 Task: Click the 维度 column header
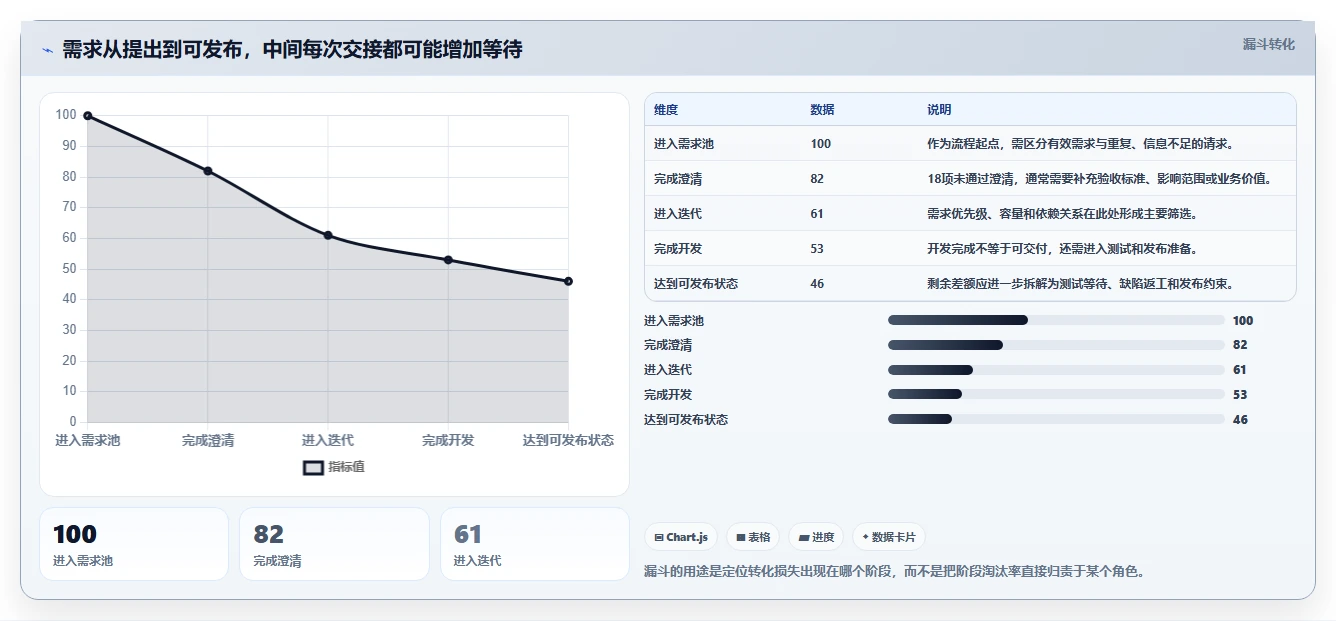coord(666,110)
